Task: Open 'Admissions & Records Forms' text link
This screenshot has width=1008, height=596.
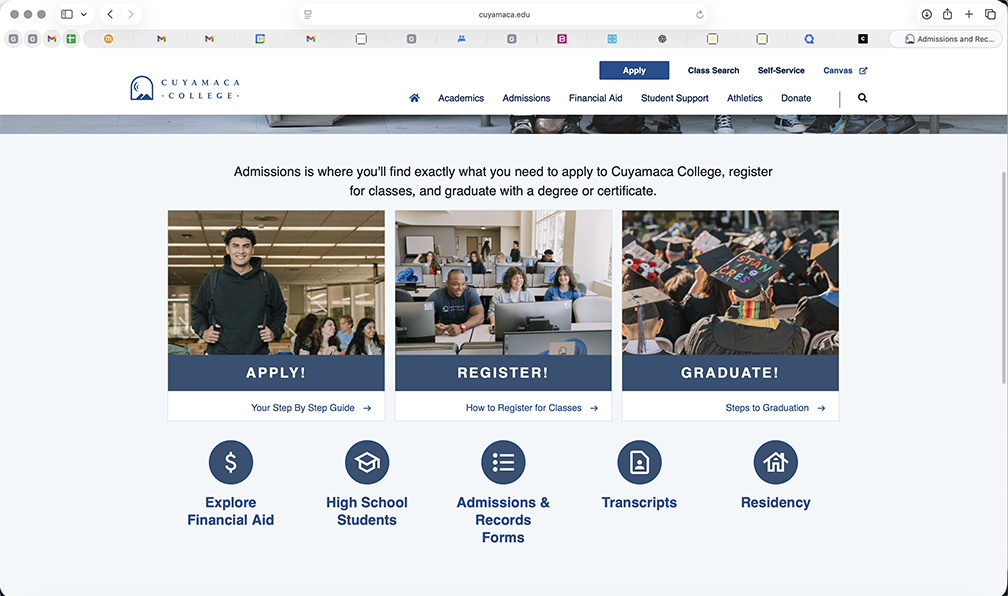Action: point(503,519)
